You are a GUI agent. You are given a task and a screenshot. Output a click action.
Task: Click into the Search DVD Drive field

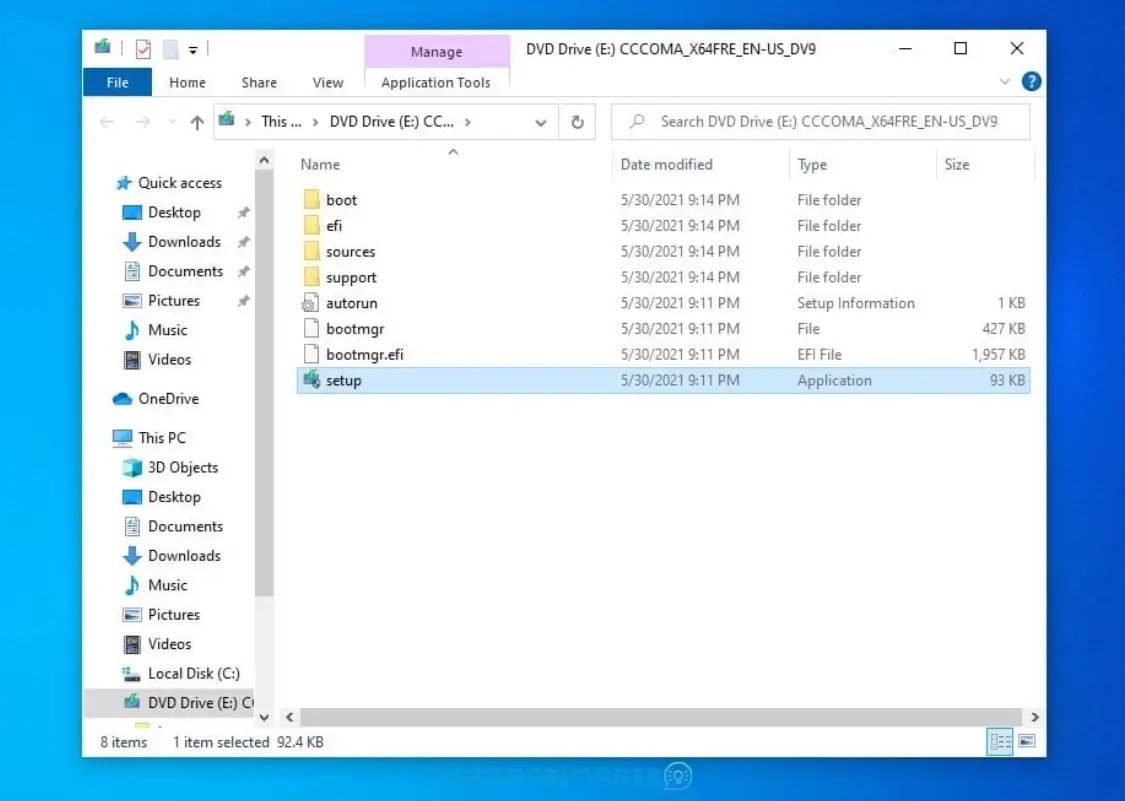[820, 121]
